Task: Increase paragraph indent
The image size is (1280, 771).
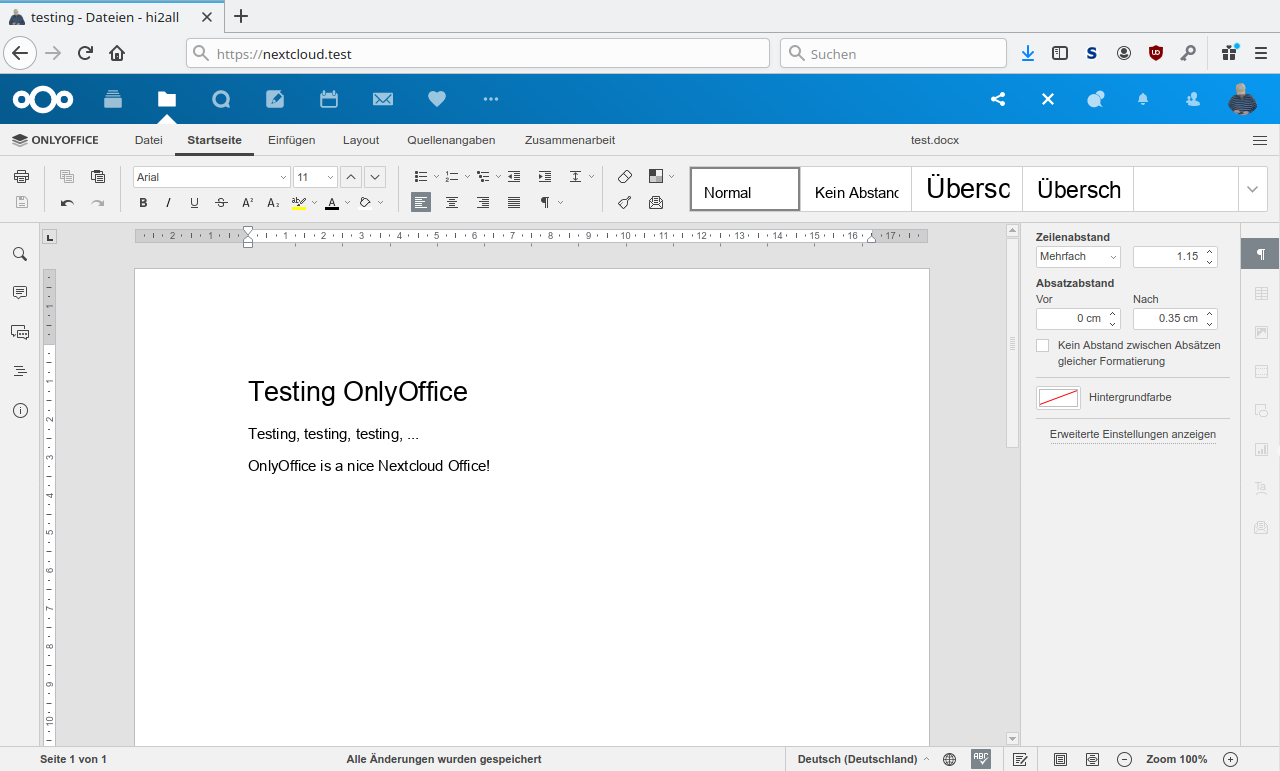Action: coord(544,177)
